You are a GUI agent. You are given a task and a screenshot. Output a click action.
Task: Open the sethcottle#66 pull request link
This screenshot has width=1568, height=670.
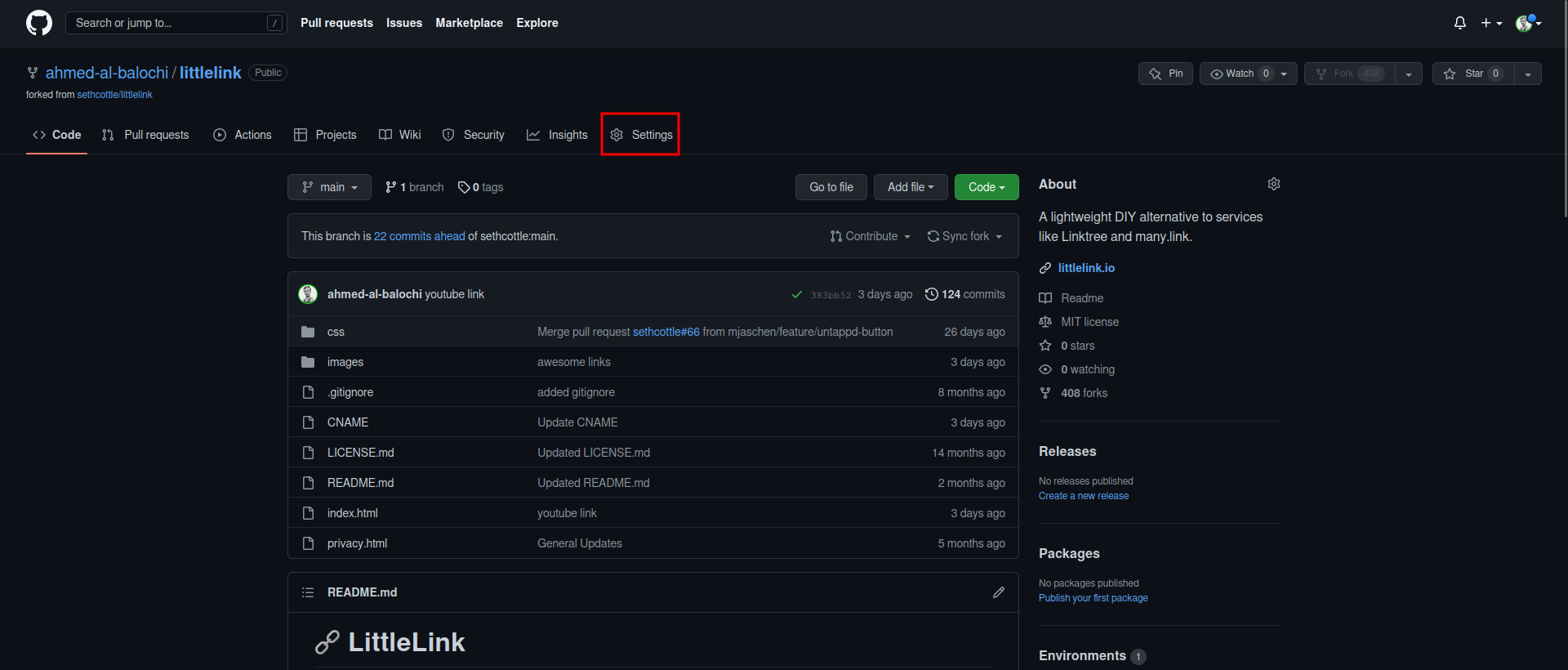[666, 332]
